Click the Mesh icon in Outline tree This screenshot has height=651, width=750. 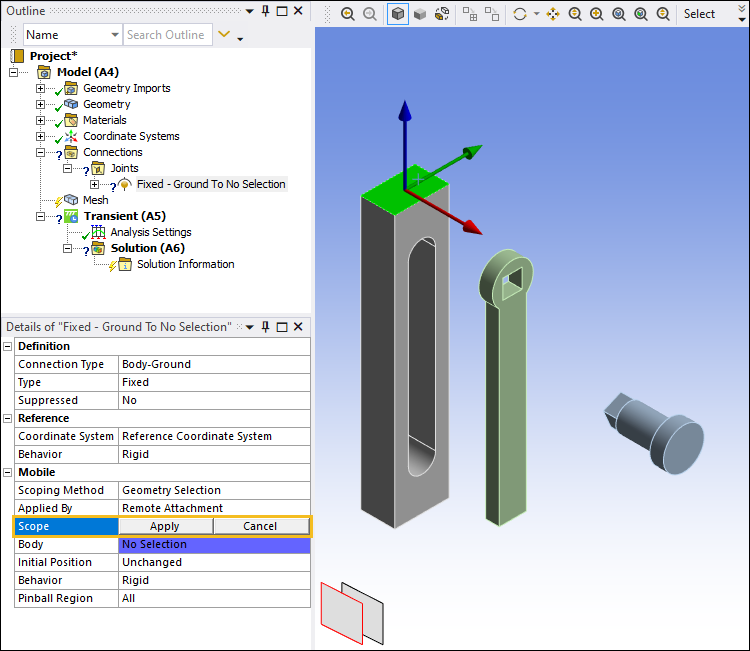point(71,200)
